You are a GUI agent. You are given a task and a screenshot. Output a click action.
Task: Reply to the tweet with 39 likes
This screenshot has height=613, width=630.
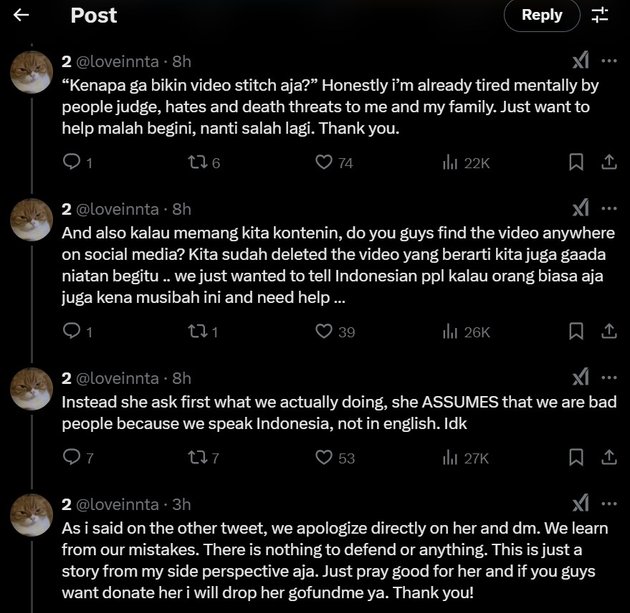pos(72,331)
